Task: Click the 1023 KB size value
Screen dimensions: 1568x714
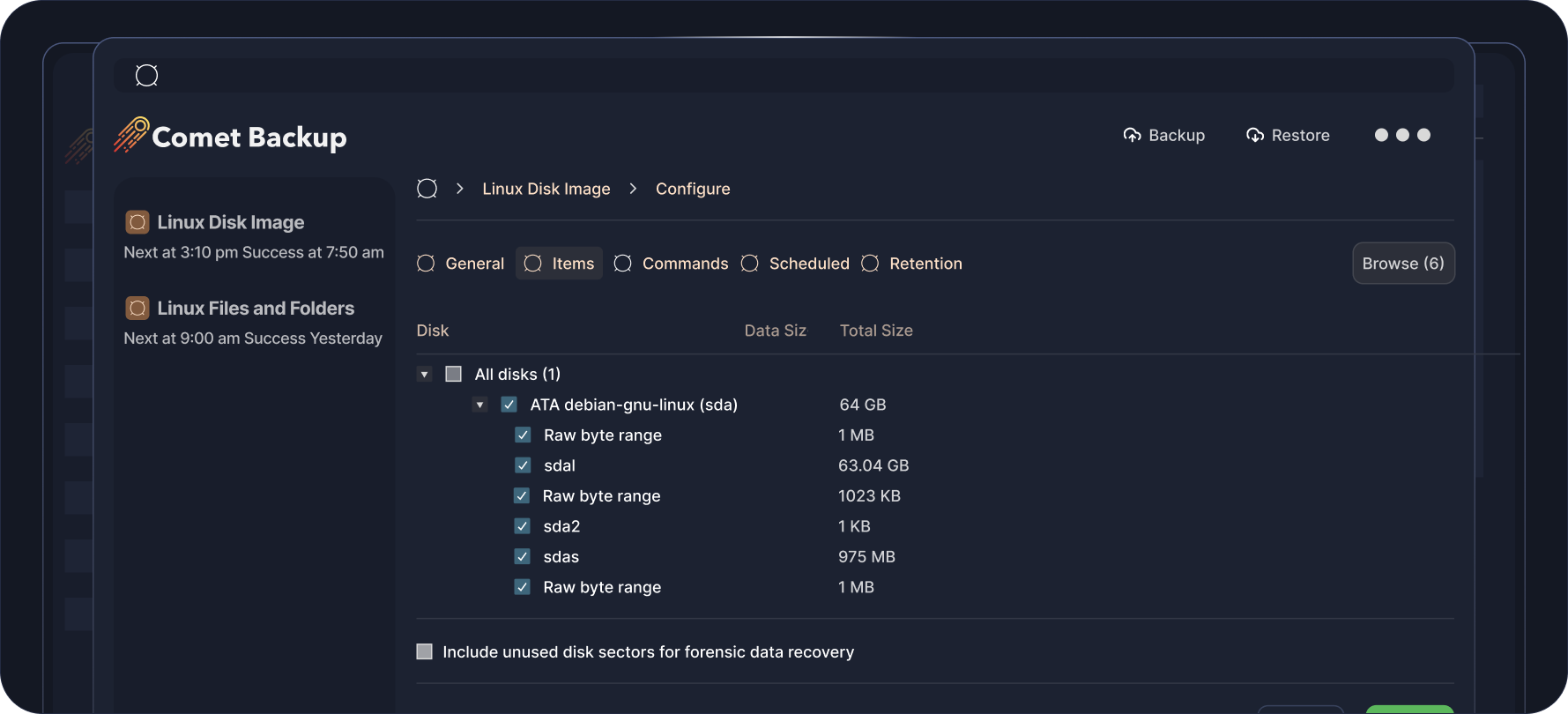Action: point(869,496)
